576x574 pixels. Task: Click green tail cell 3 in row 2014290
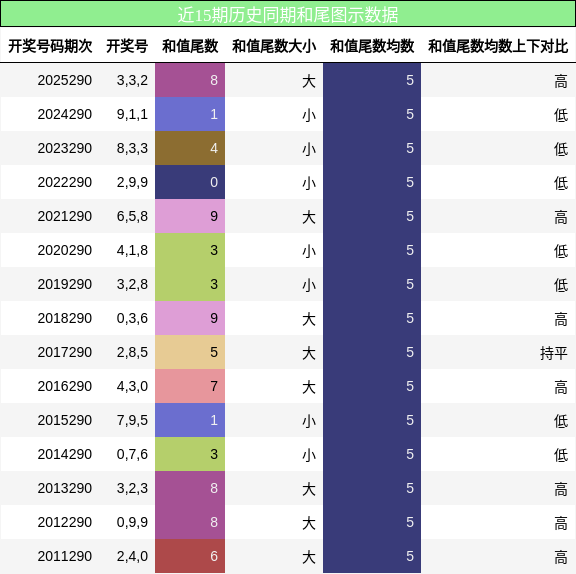tap(190, 454)
